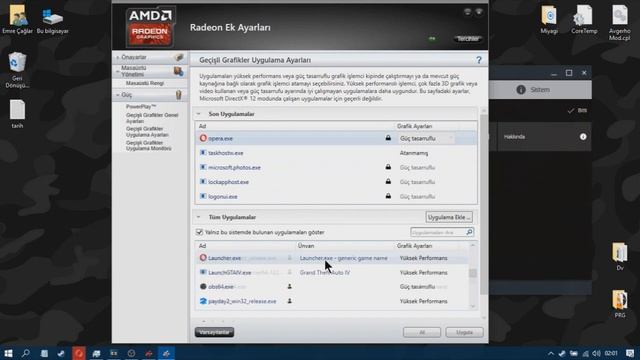Open Geçişli Grafikler Genel Ayarları page
The height and width of the screenshot is (360, 640).
click(152, 118)
